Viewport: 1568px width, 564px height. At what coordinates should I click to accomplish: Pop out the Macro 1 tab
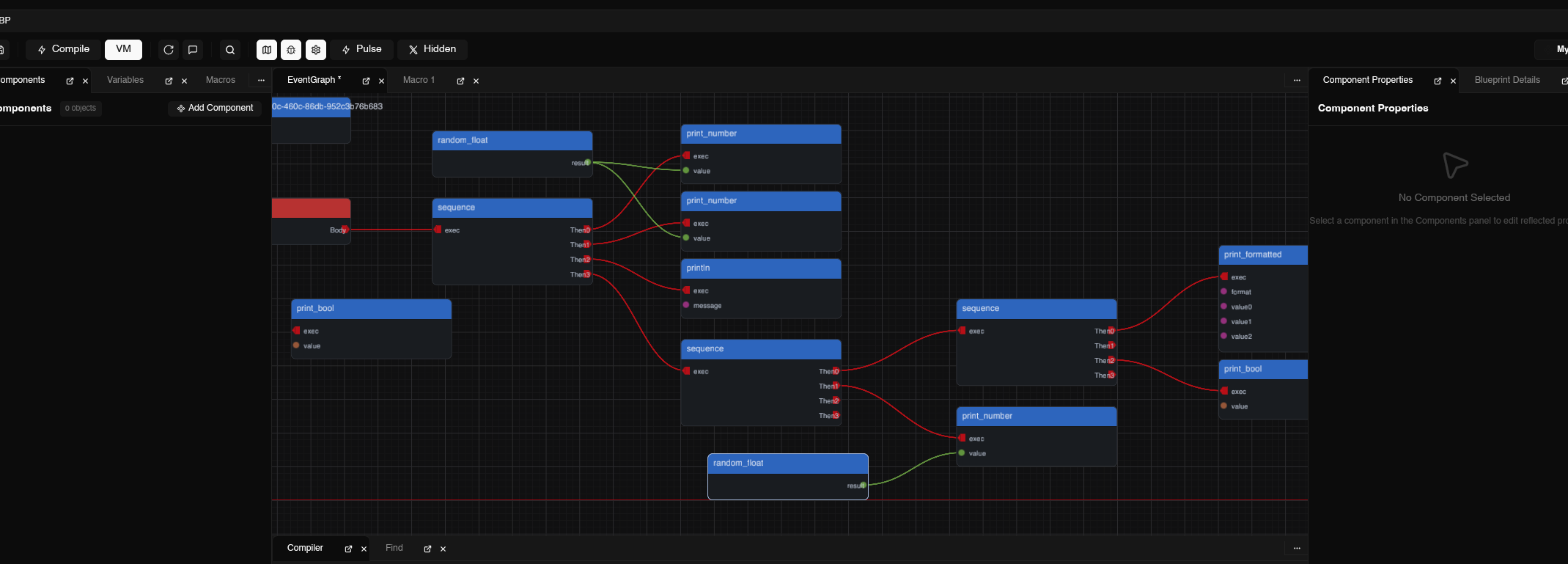tap(460, 81)
